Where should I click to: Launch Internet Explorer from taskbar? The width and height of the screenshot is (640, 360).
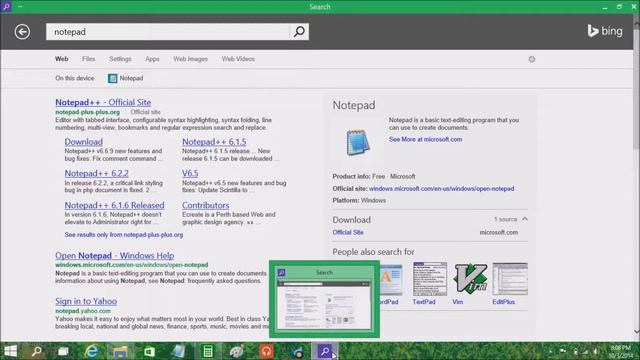(x=92, y=351)
